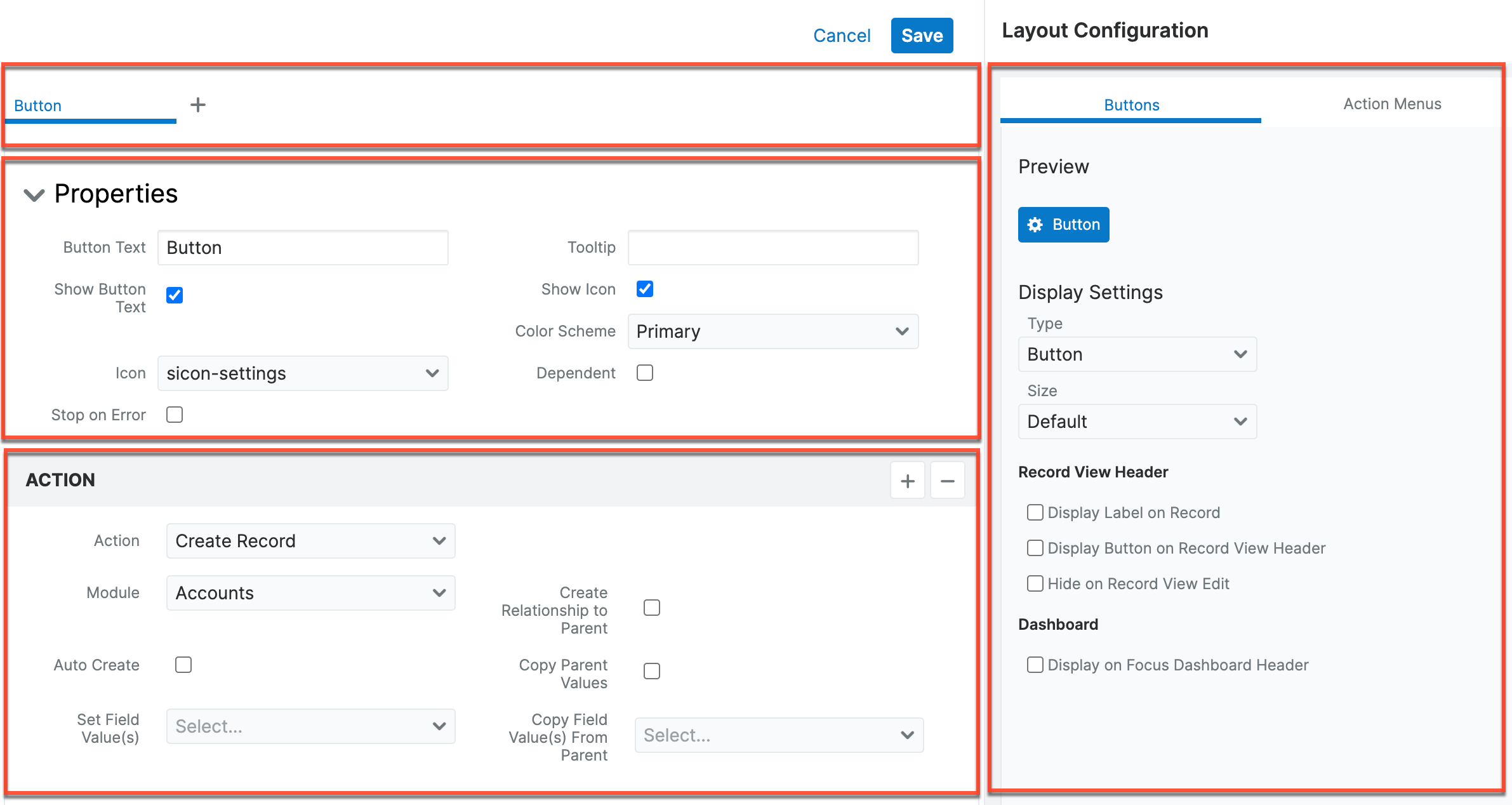The image size is (1512, 805).
Task: Check Hide on Record View Edit
Action: tap(1035, 583)
